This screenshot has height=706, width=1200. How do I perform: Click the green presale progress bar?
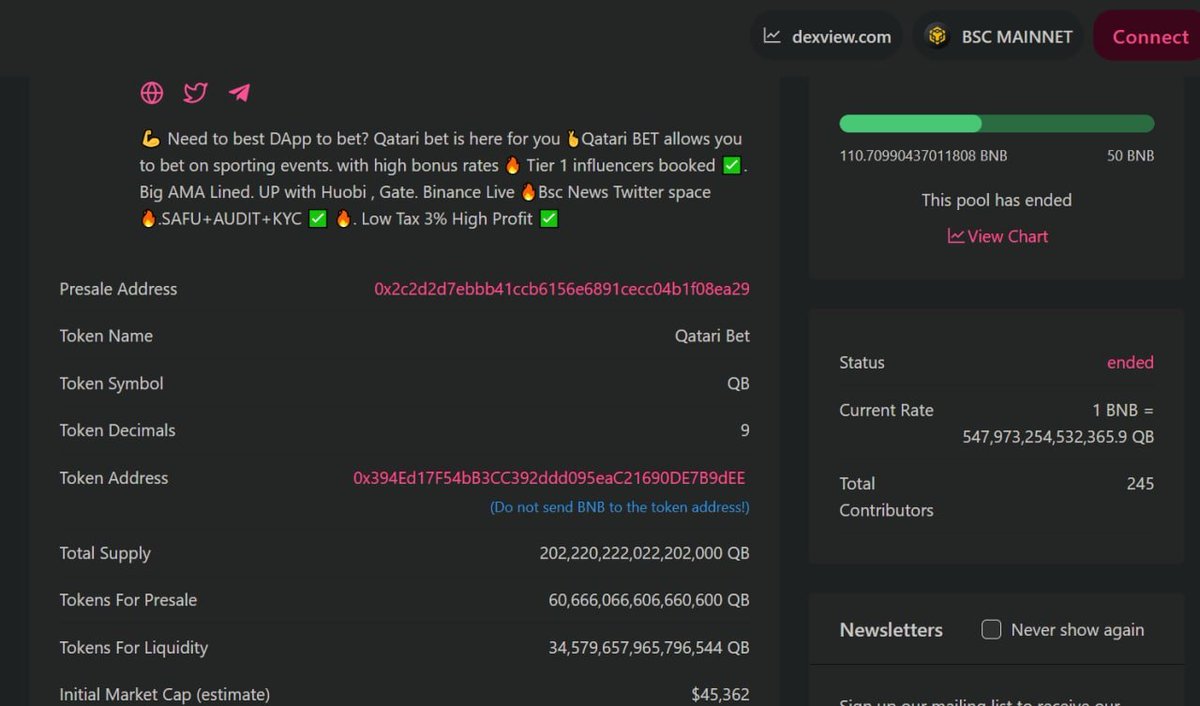pyautogui.click(x=910, y=123)
